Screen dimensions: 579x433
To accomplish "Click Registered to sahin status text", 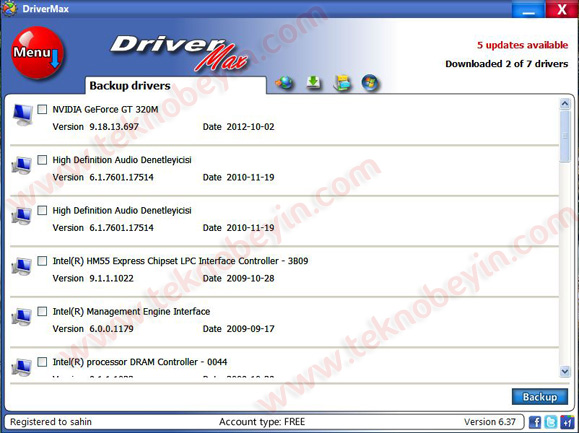I will pos(51,422).
